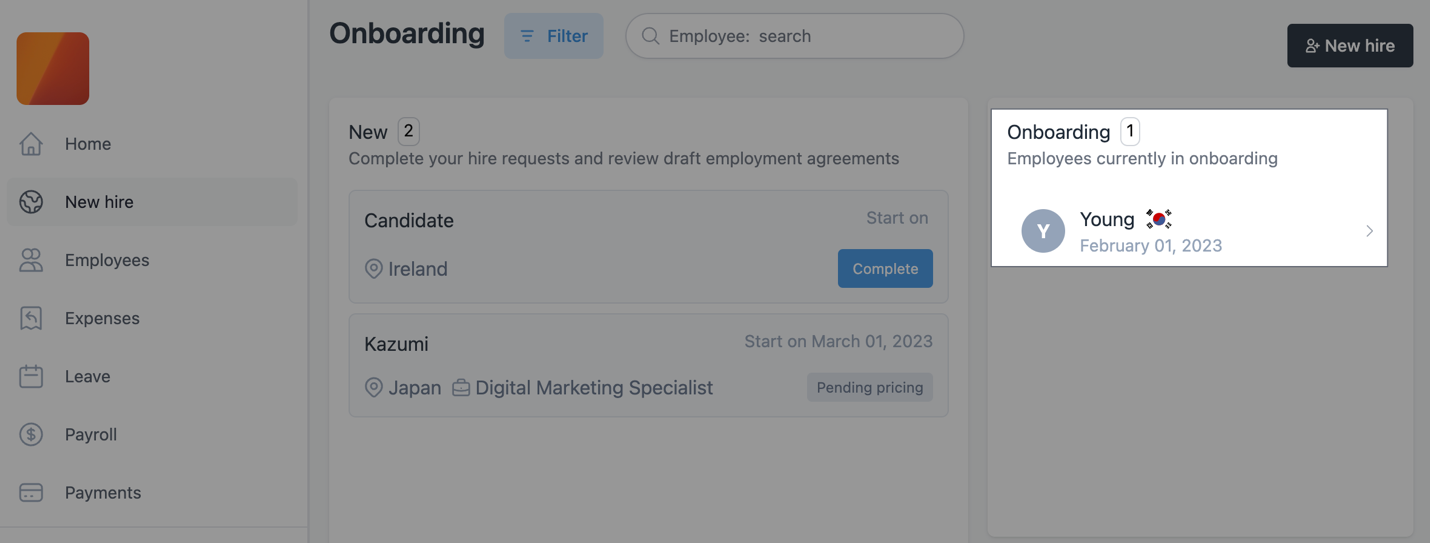Click the Expenses receipt icon

31,318
